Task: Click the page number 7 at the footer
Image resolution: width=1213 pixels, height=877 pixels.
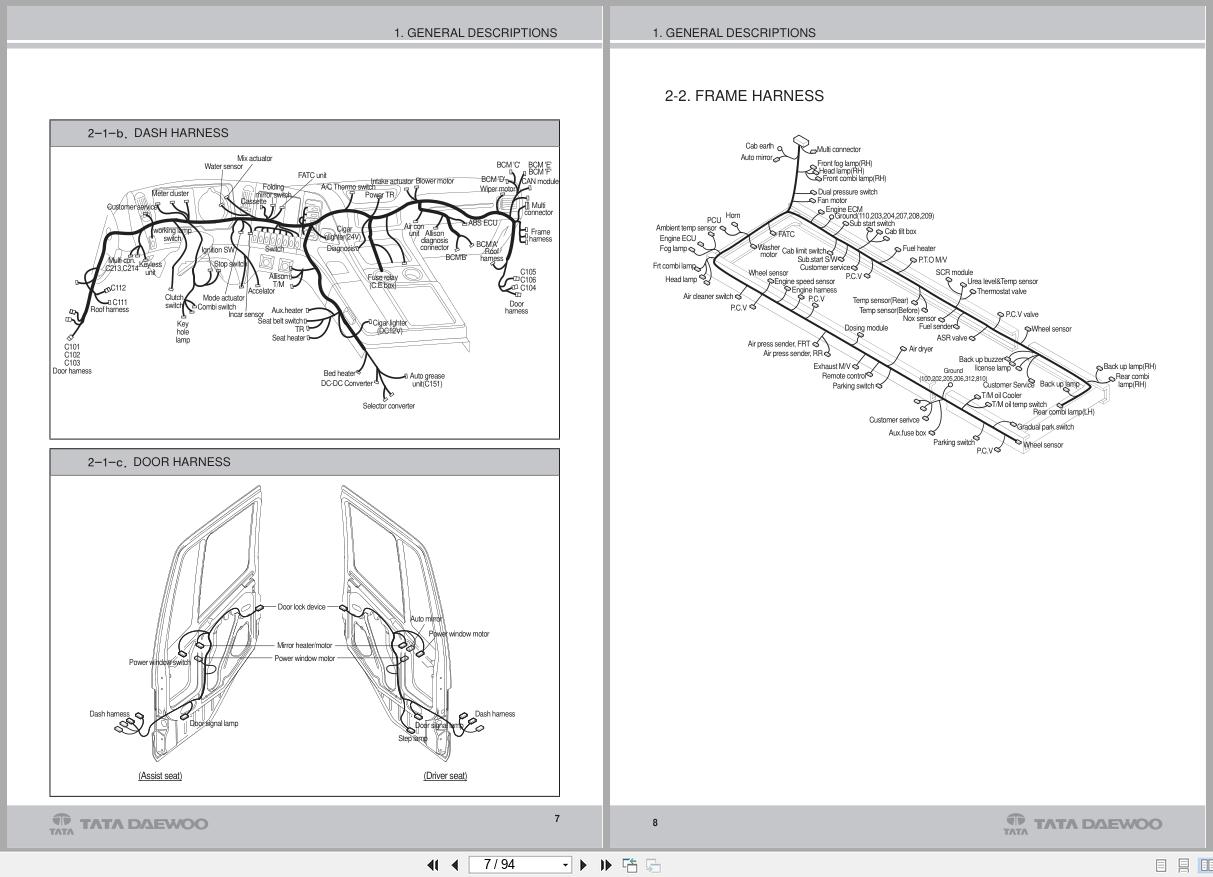Action: [557, 818]
